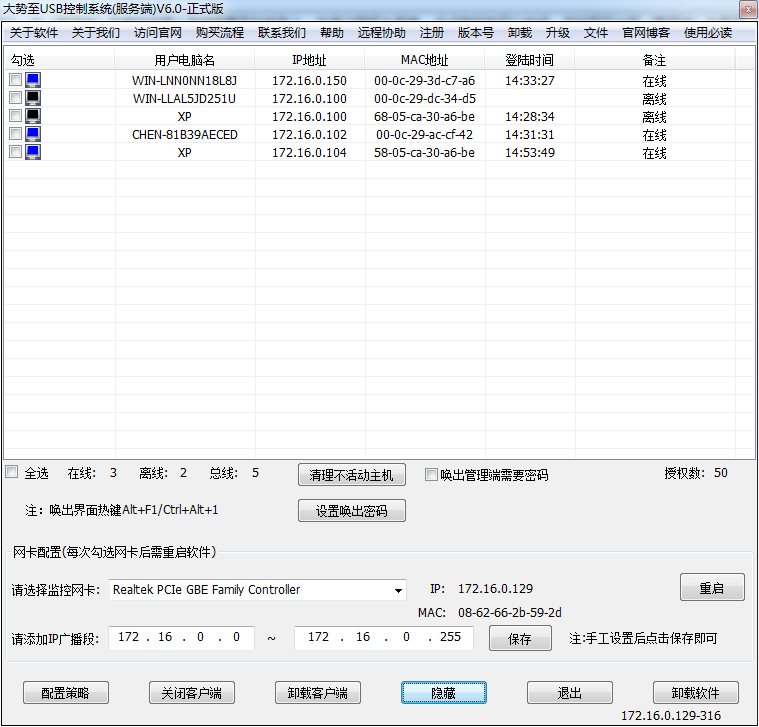Click offline computer icon for XP at 172.16.0.100

click(33, 116)
